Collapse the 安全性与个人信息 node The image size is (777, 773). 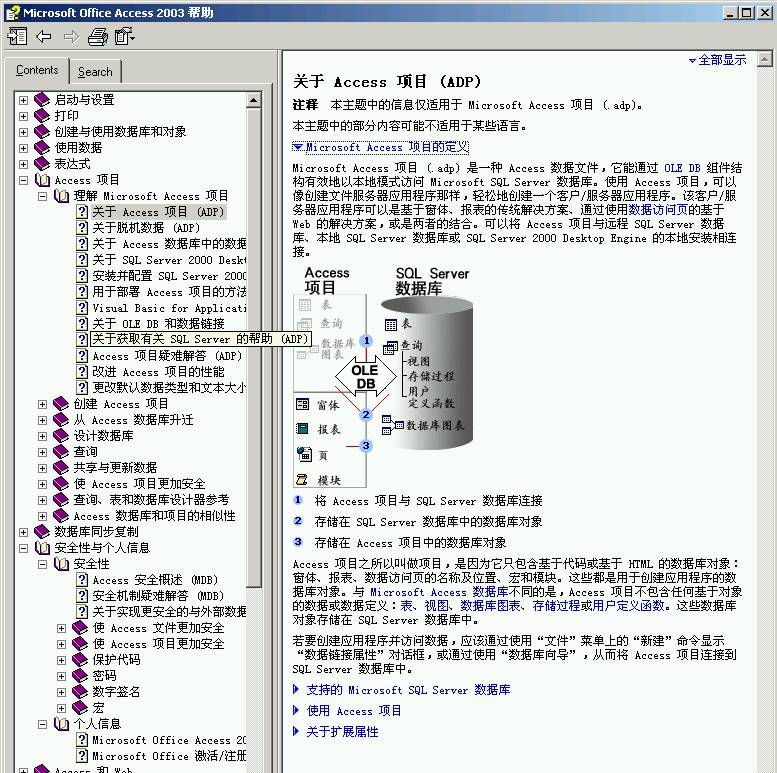[x=23, y=548]
